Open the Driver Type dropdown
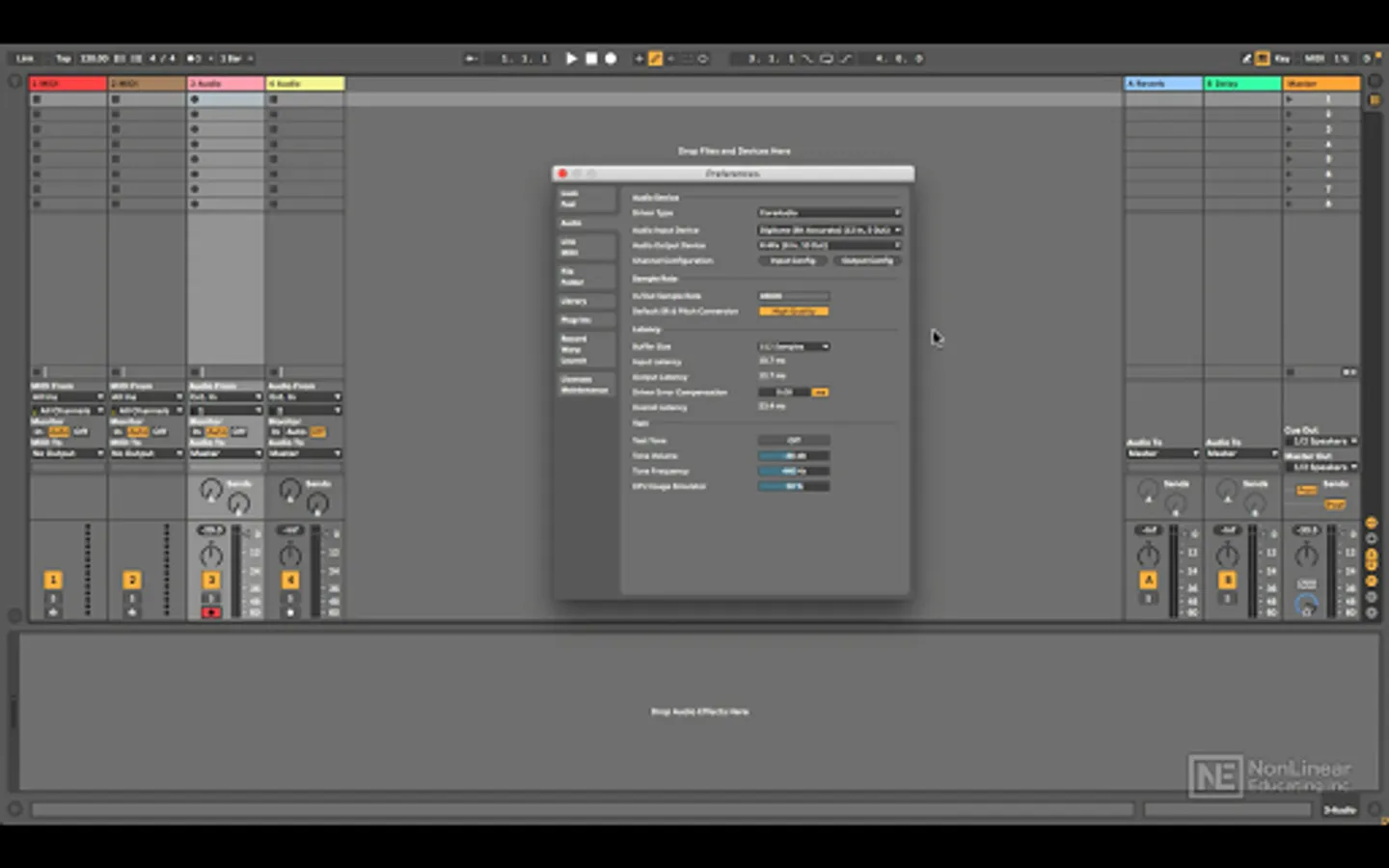Viewport: 1389px width, 868px height. tap(829, 213)
